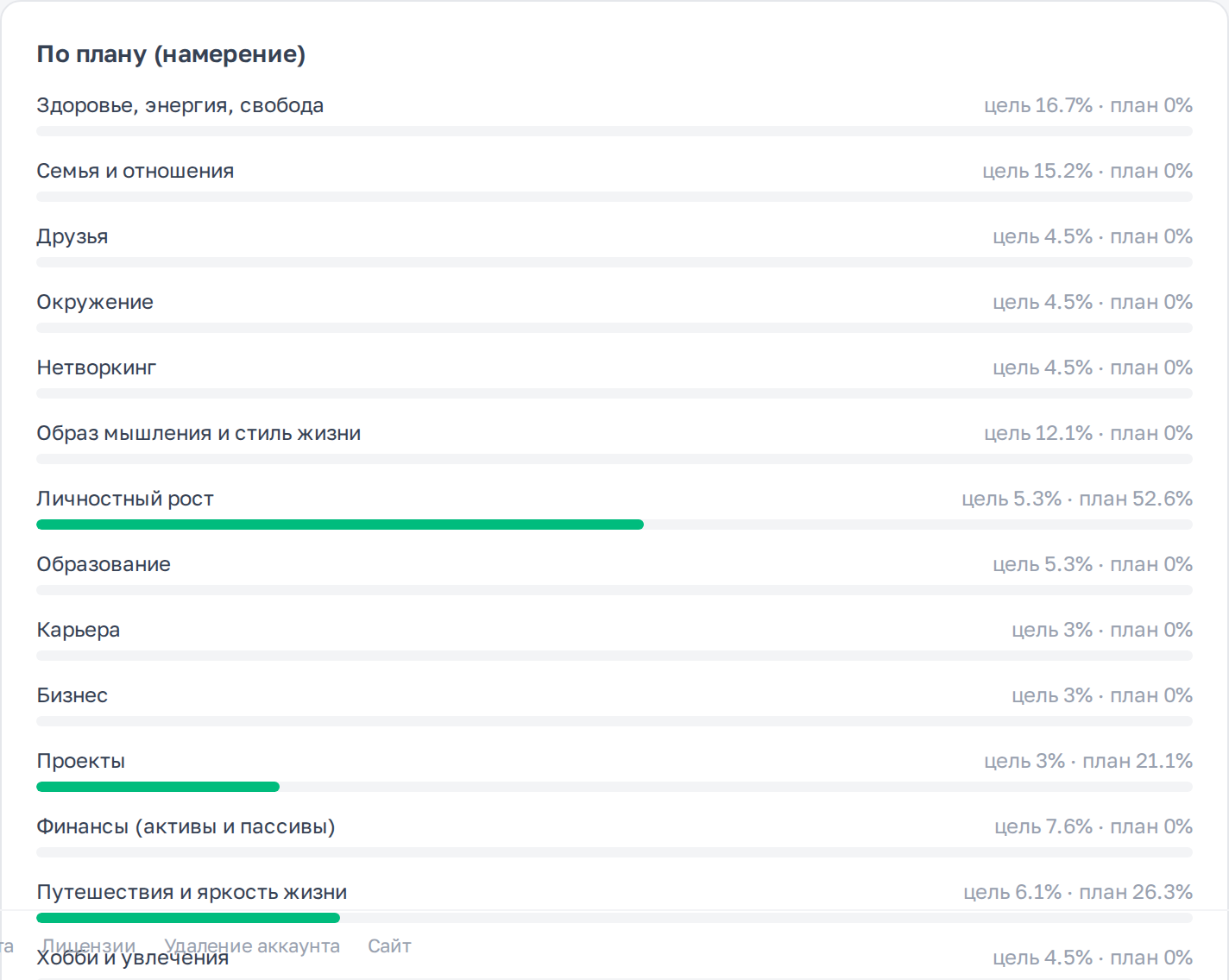Click the По плану (намерение) heading
The image size is (1229, 980).
[171, 54]
